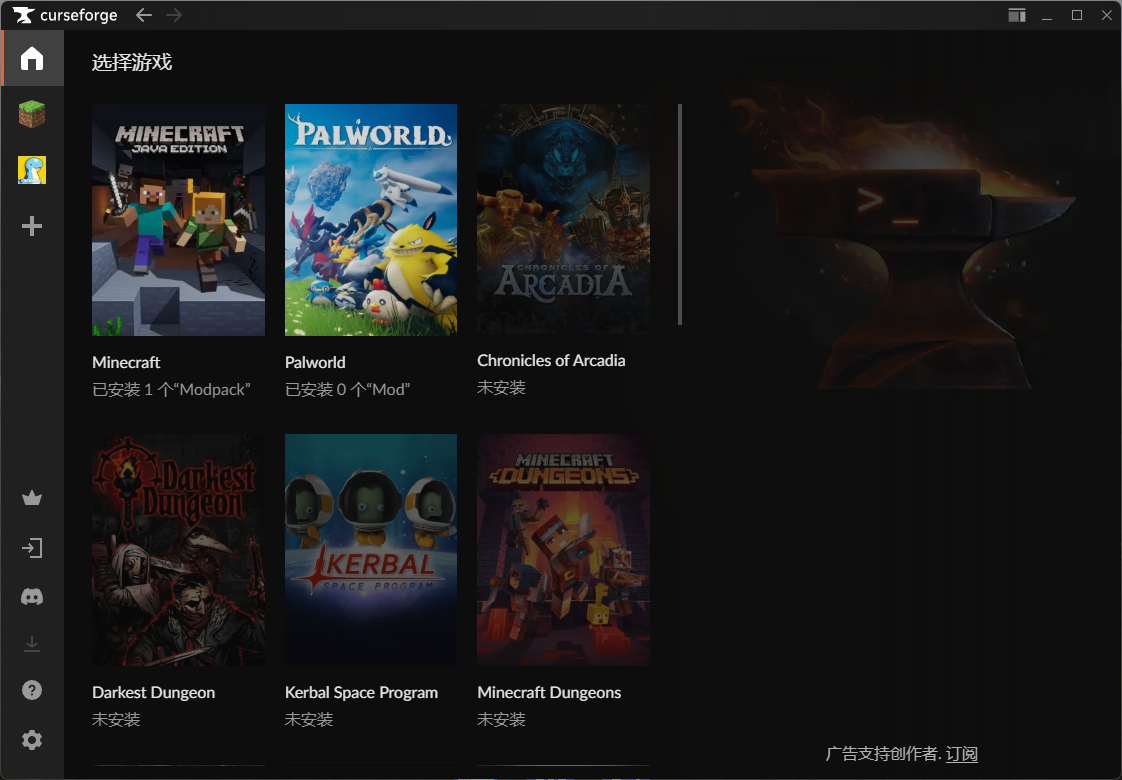Close the curseforge window
This screenshot has width=1122, height=780.
1106,15
